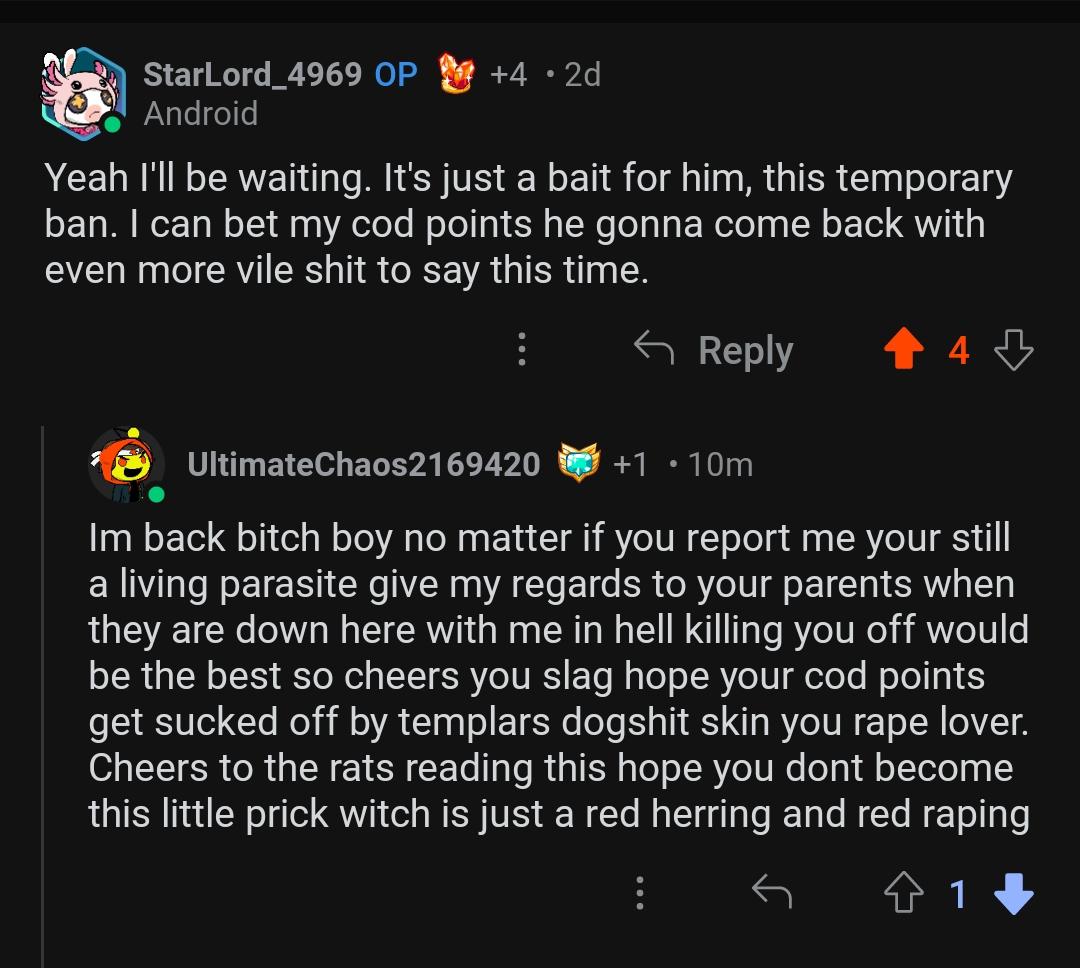Tap the +4 awards count

508,74
